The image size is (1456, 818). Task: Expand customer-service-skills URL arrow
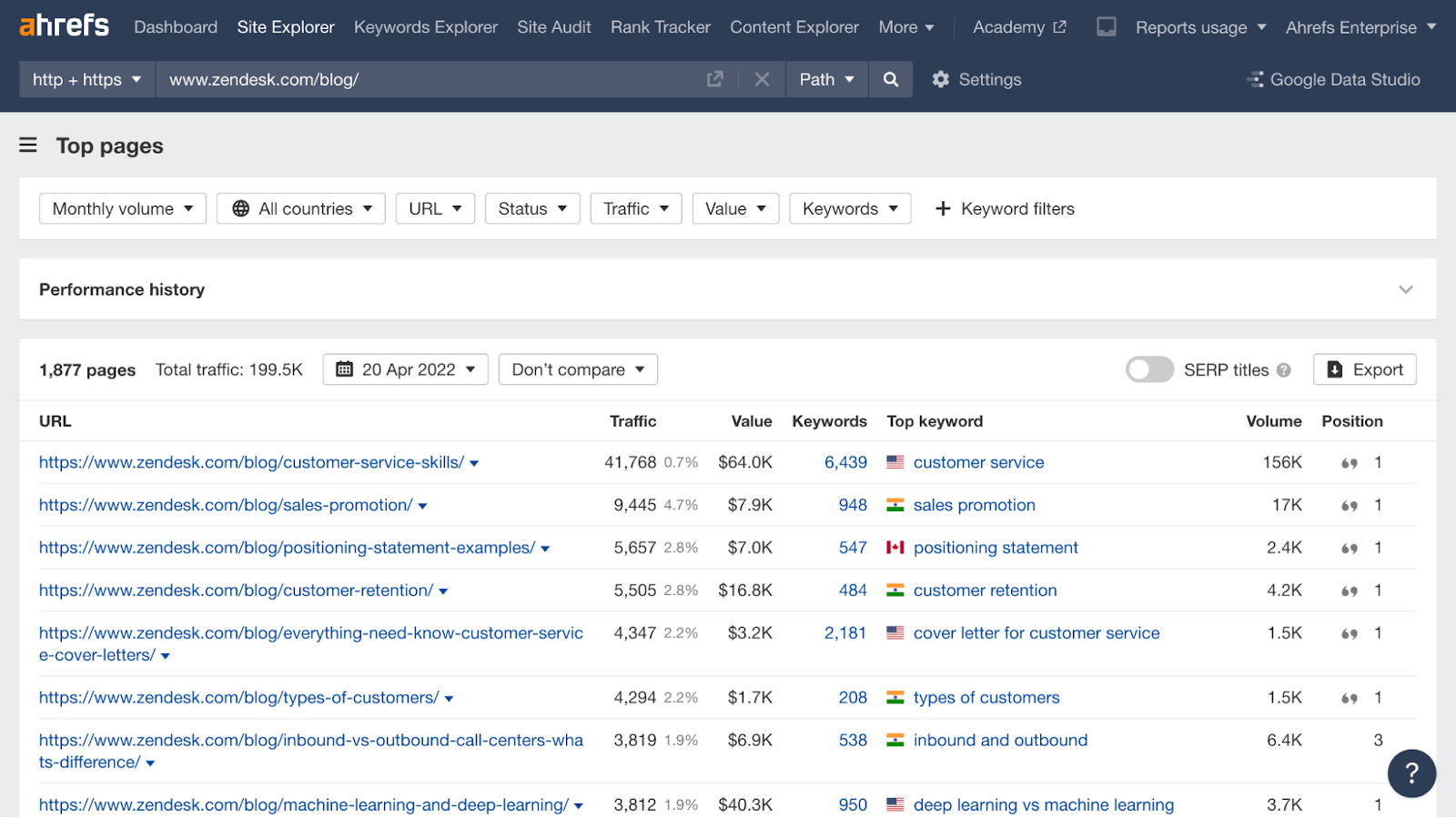coord(474,464)
